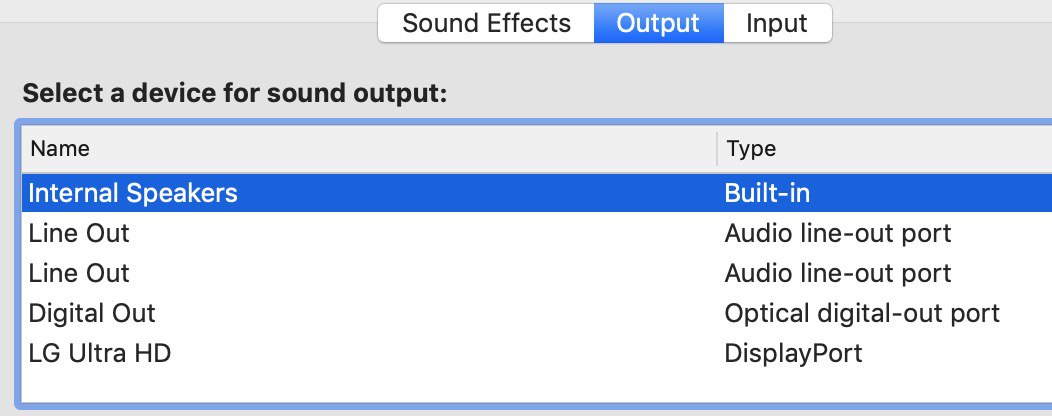Click Audio line-out port in first Line Out row
This screenshot has height=416, width=1052.
pyautogui.click(x=837, y=233)
